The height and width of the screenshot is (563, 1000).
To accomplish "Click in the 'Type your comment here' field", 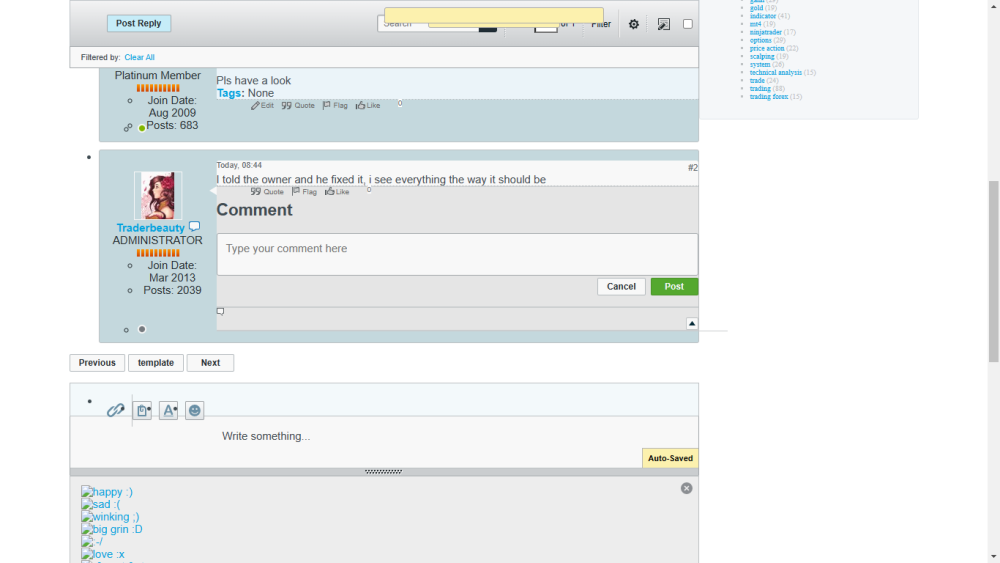I will [457, 254].
